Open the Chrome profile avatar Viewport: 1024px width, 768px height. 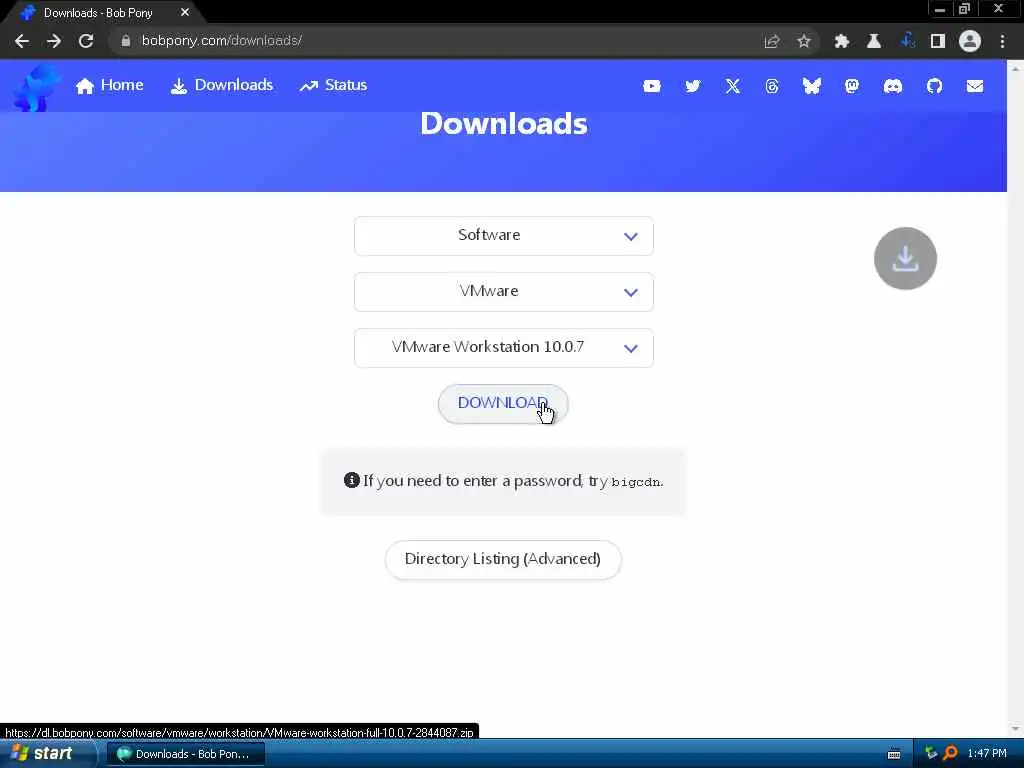[970, 41]
